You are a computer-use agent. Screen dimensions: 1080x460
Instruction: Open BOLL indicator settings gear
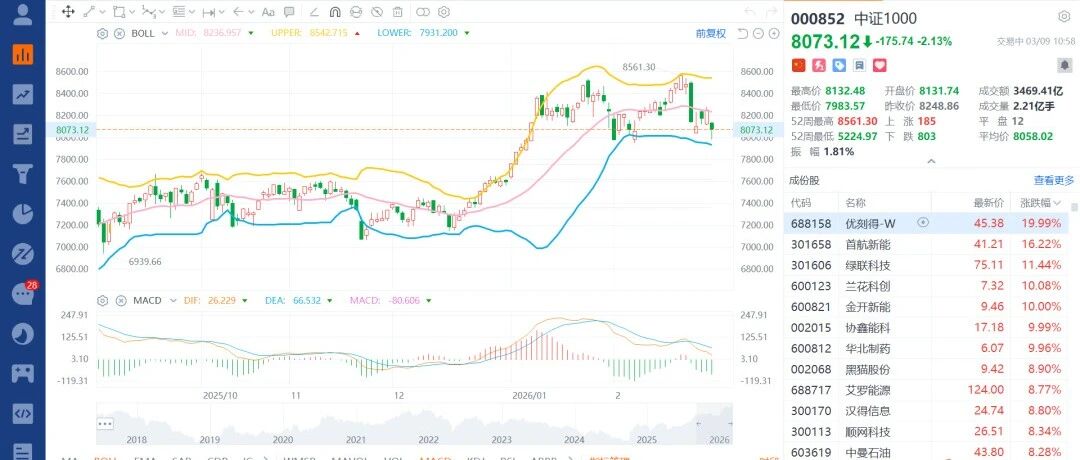tap(103, 33)
